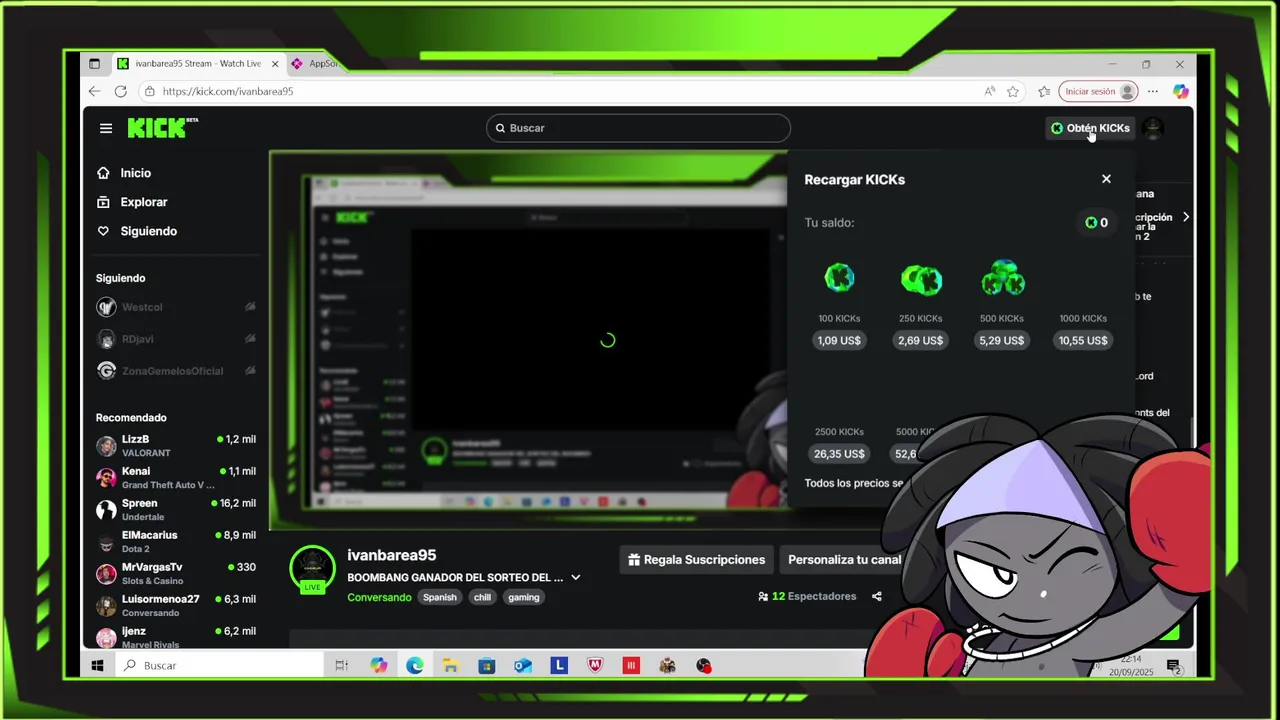Click Personaliza tu canal button
Viewport: 1280px width, 720px height.
[842, 560]
